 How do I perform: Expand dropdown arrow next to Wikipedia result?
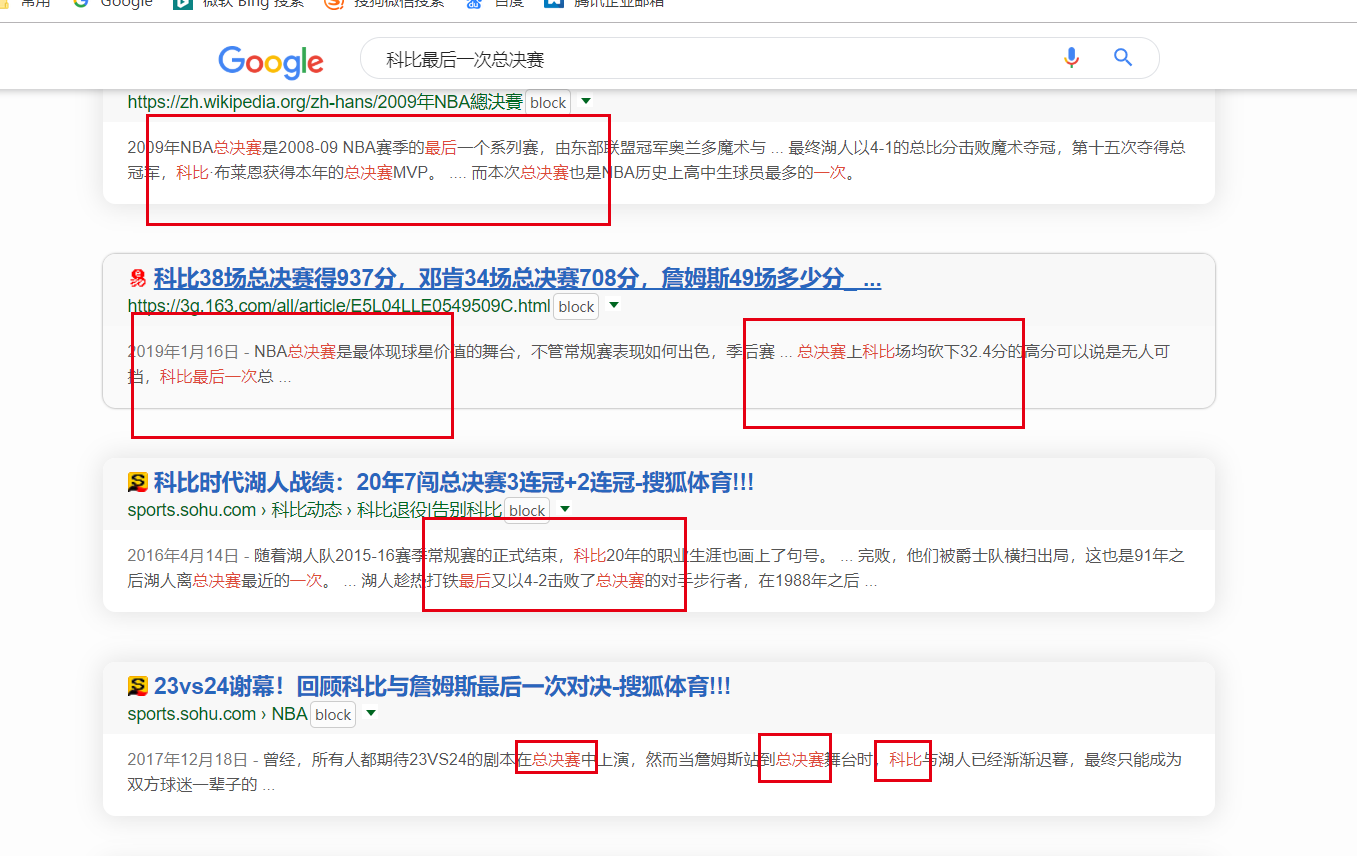tap(586, 101)
